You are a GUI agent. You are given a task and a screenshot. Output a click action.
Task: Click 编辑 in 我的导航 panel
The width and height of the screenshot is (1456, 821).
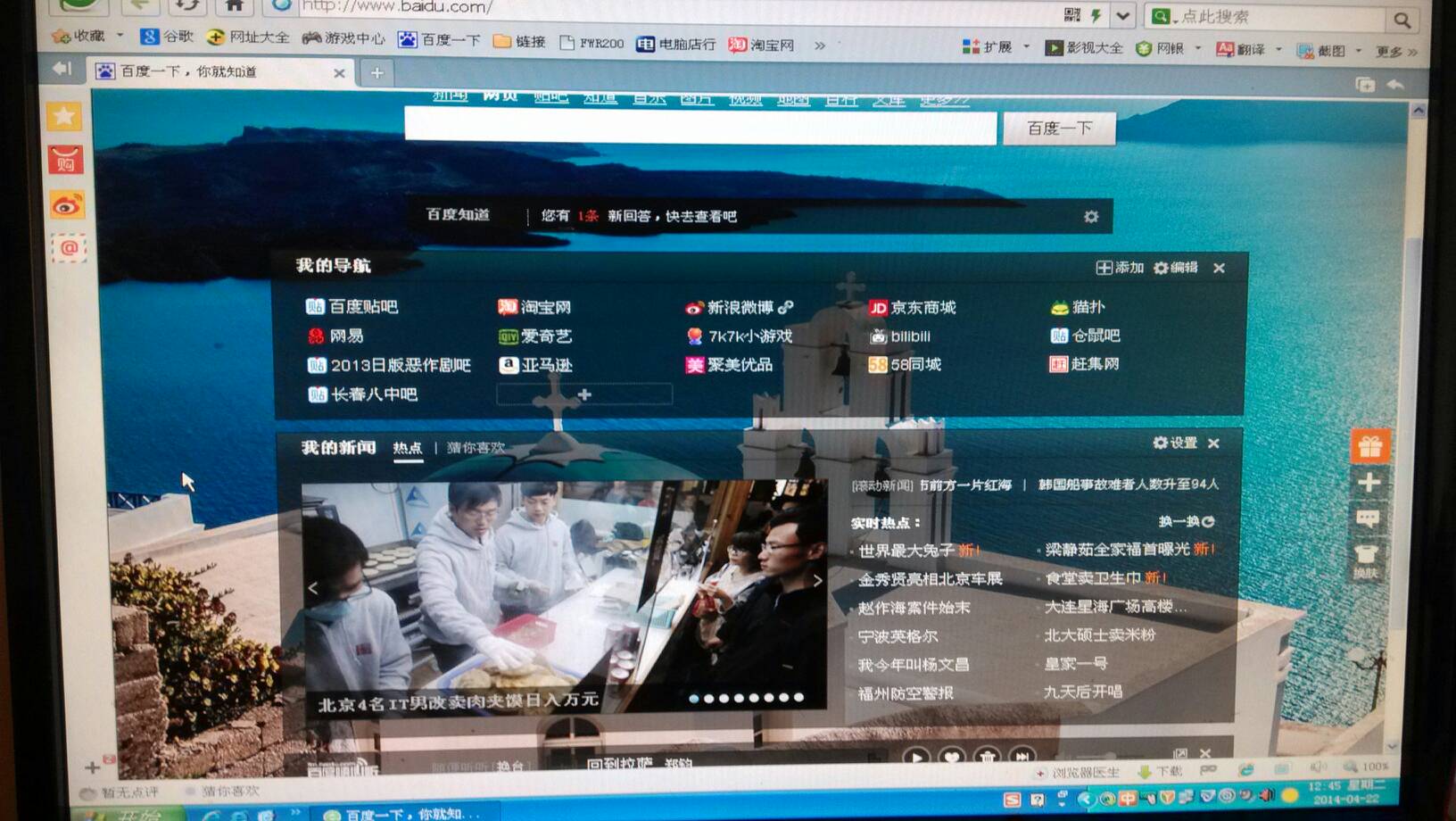click(1176, 268)
